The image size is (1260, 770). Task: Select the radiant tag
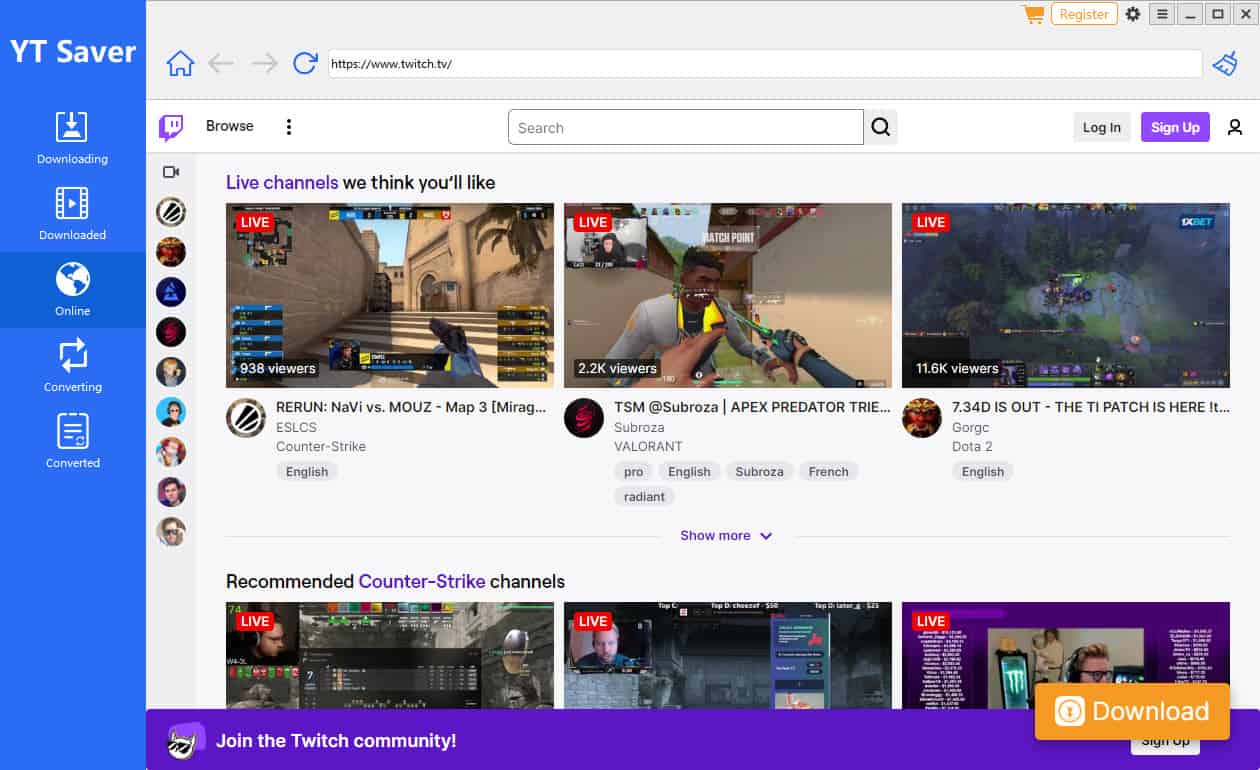tap(644, 497)
